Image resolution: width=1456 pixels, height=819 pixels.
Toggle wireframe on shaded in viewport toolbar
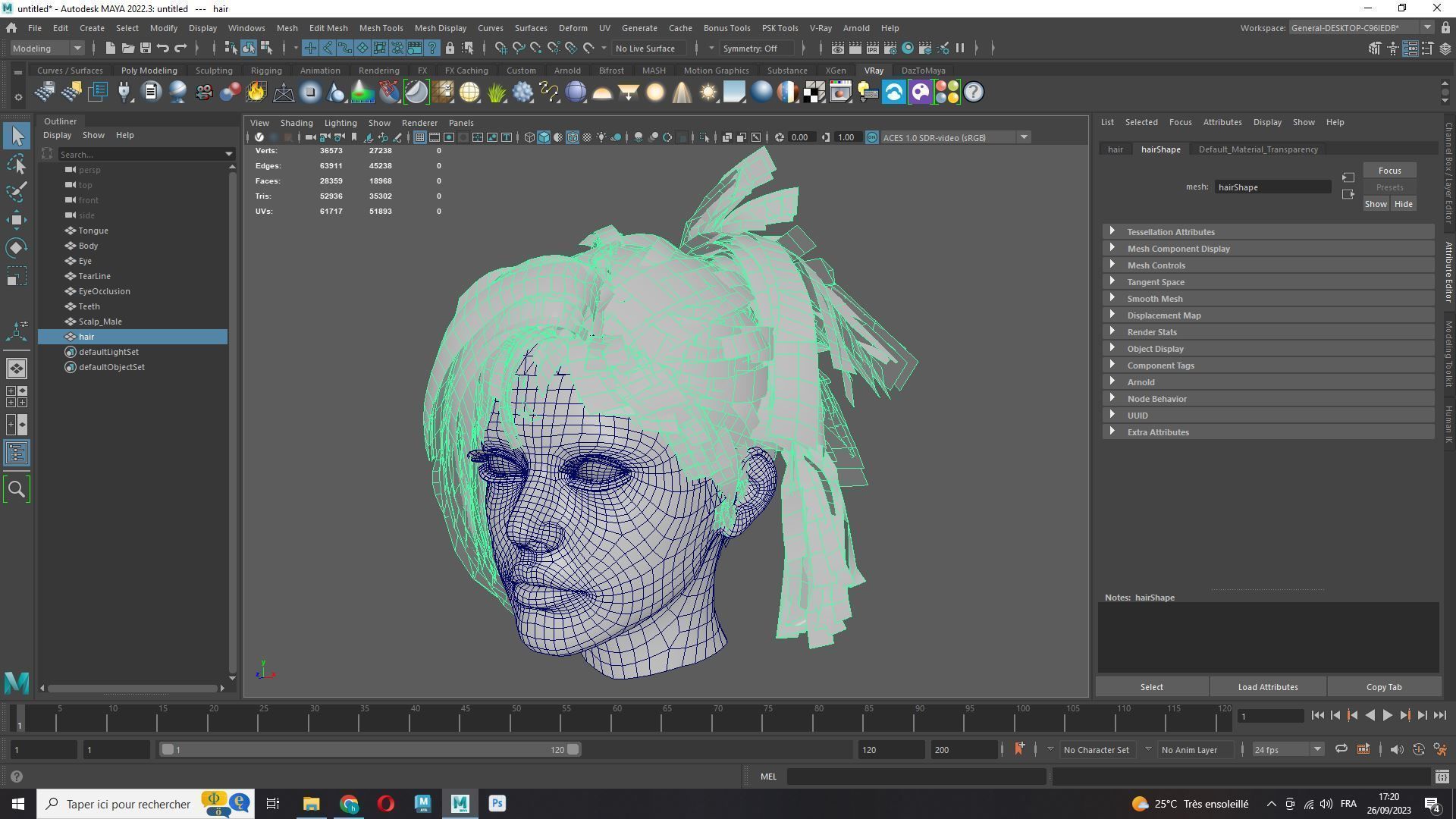coord(573,137)
